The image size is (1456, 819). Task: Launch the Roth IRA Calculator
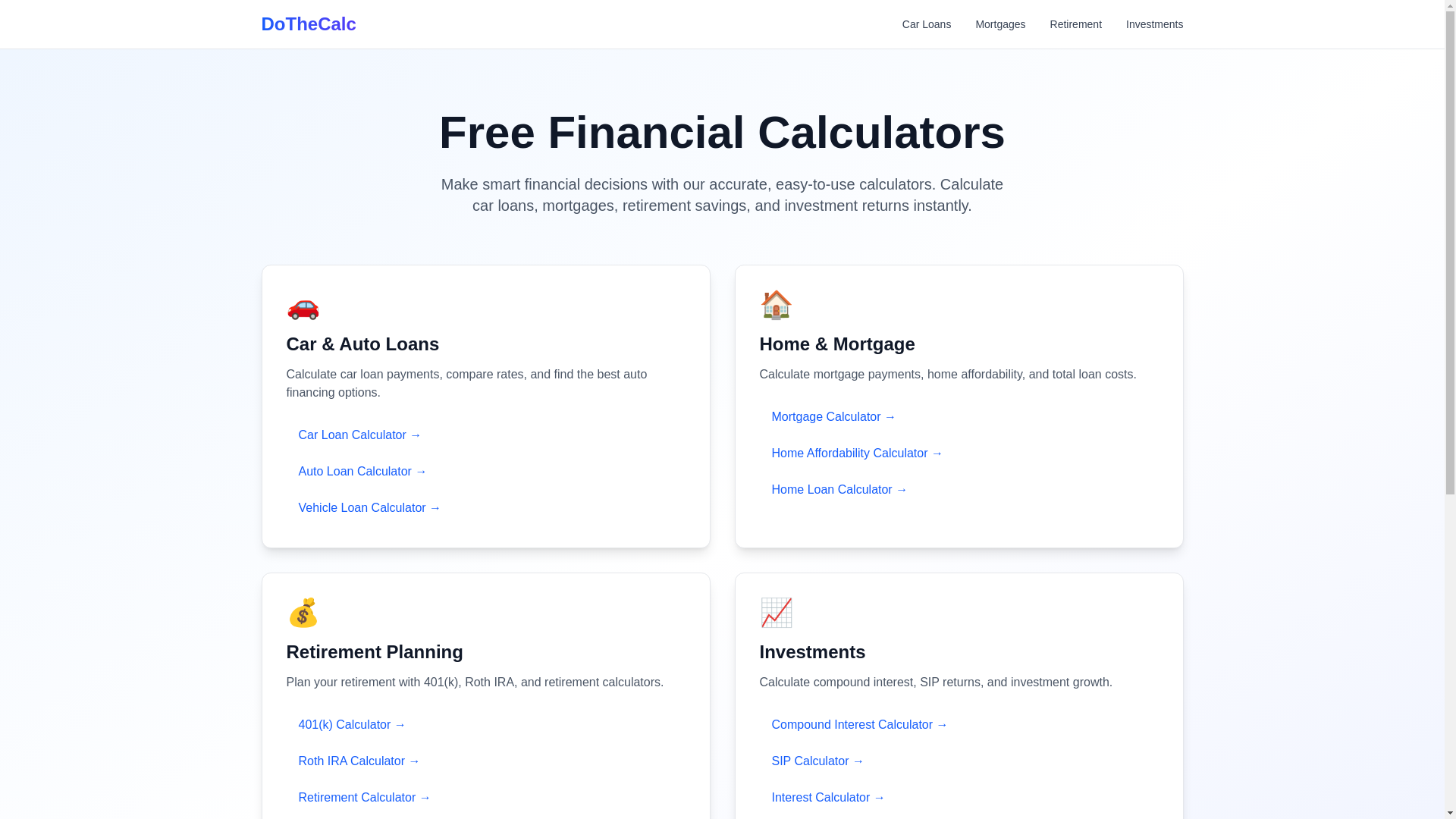click(x=359, y=761)
